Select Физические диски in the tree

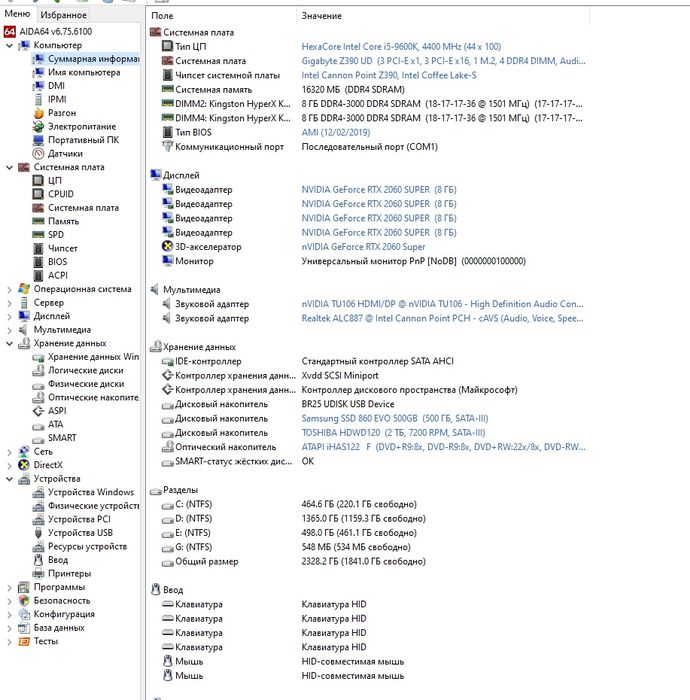(x=86, y=384)
